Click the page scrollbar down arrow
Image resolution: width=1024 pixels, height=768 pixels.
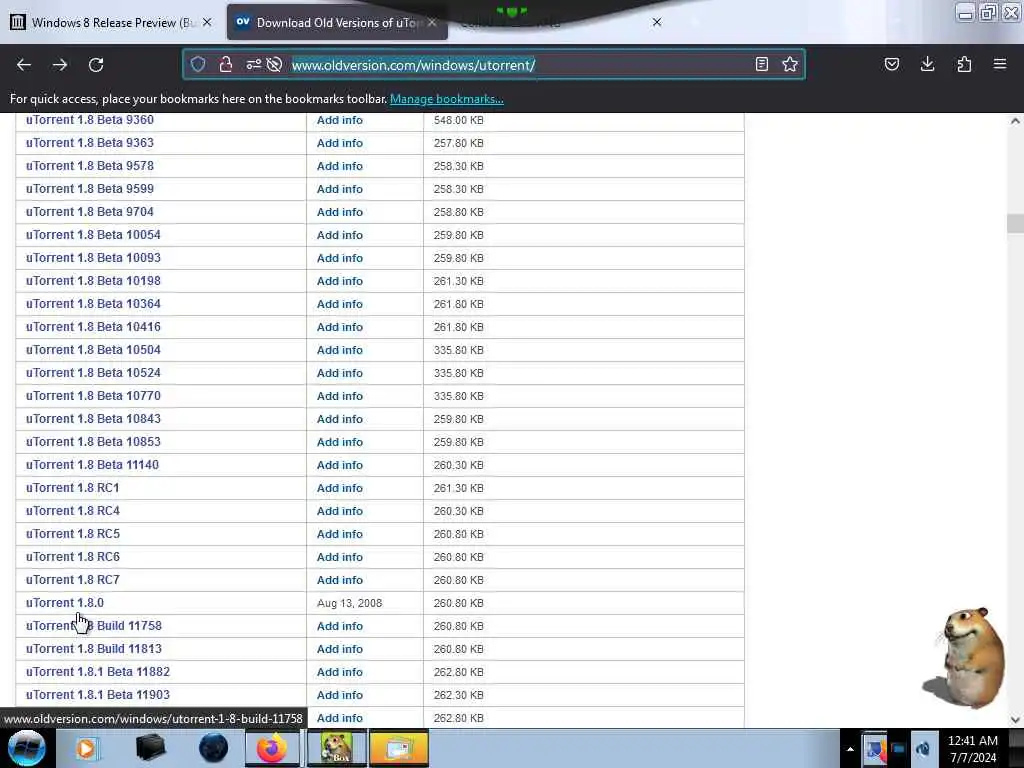pos(1015,720)
